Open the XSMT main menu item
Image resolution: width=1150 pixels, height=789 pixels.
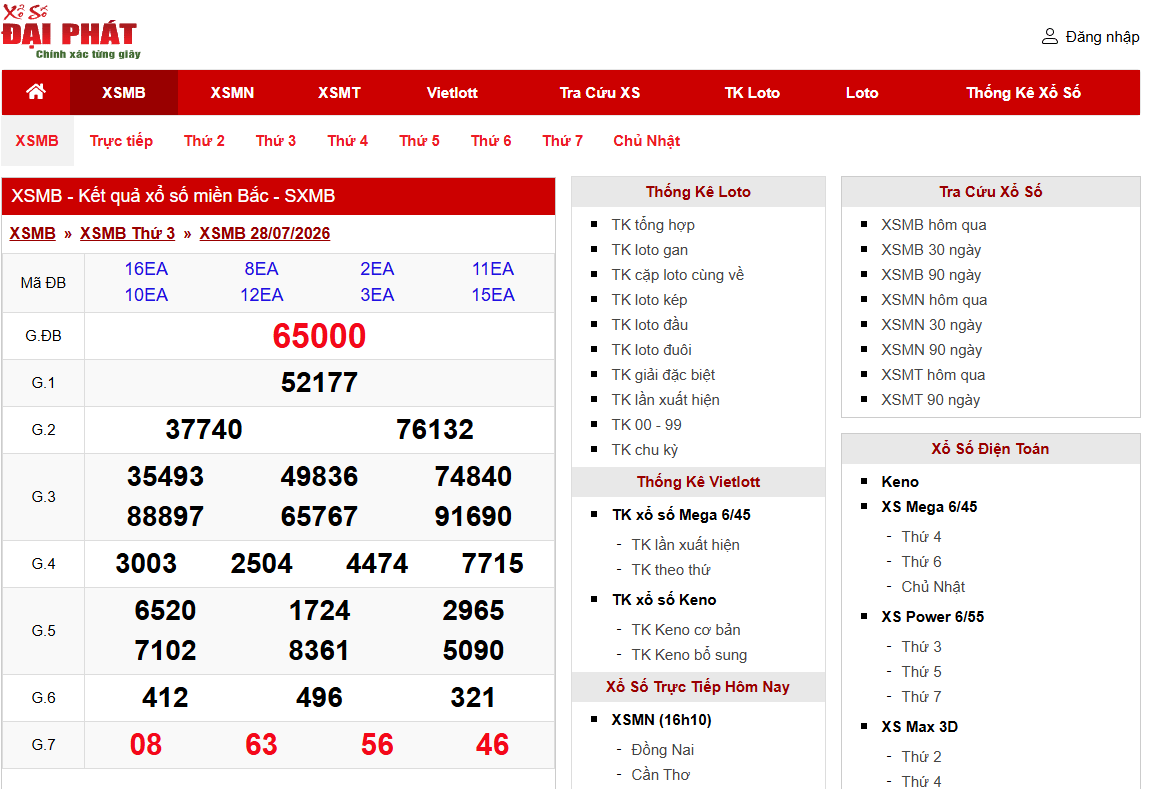(339, 92)
